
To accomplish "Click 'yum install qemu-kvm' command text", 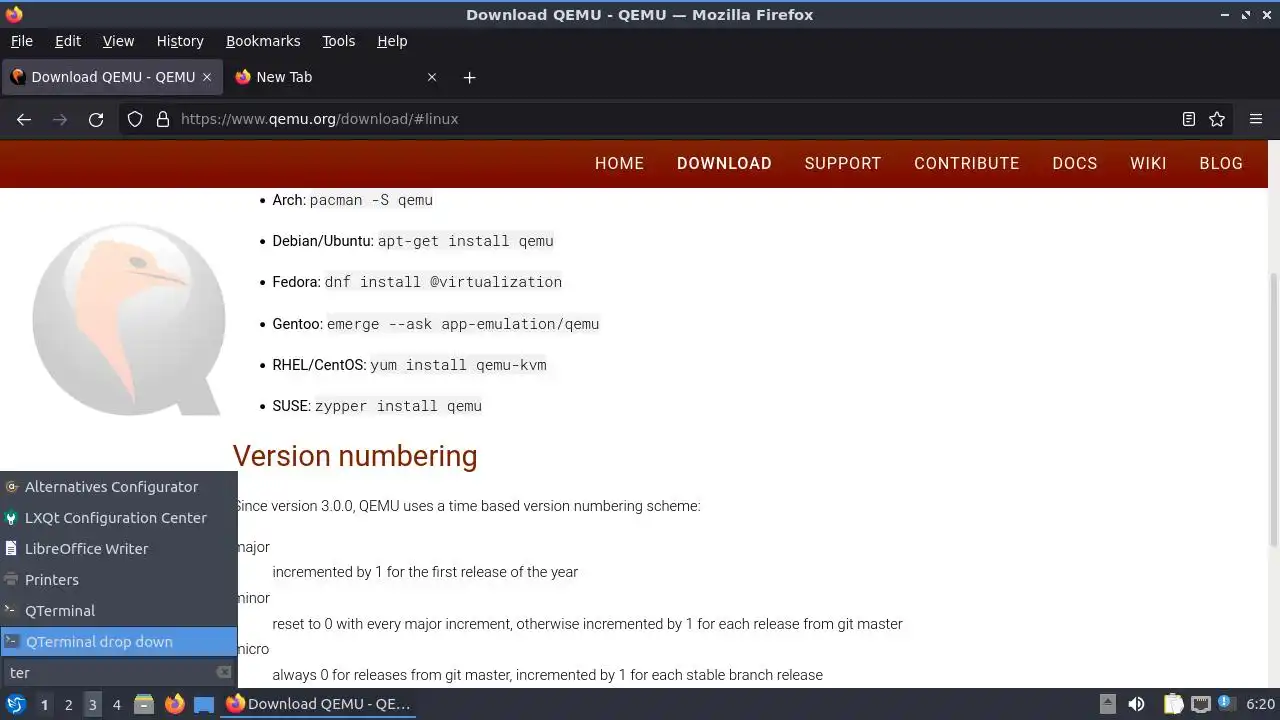I will tap(458, 365).
